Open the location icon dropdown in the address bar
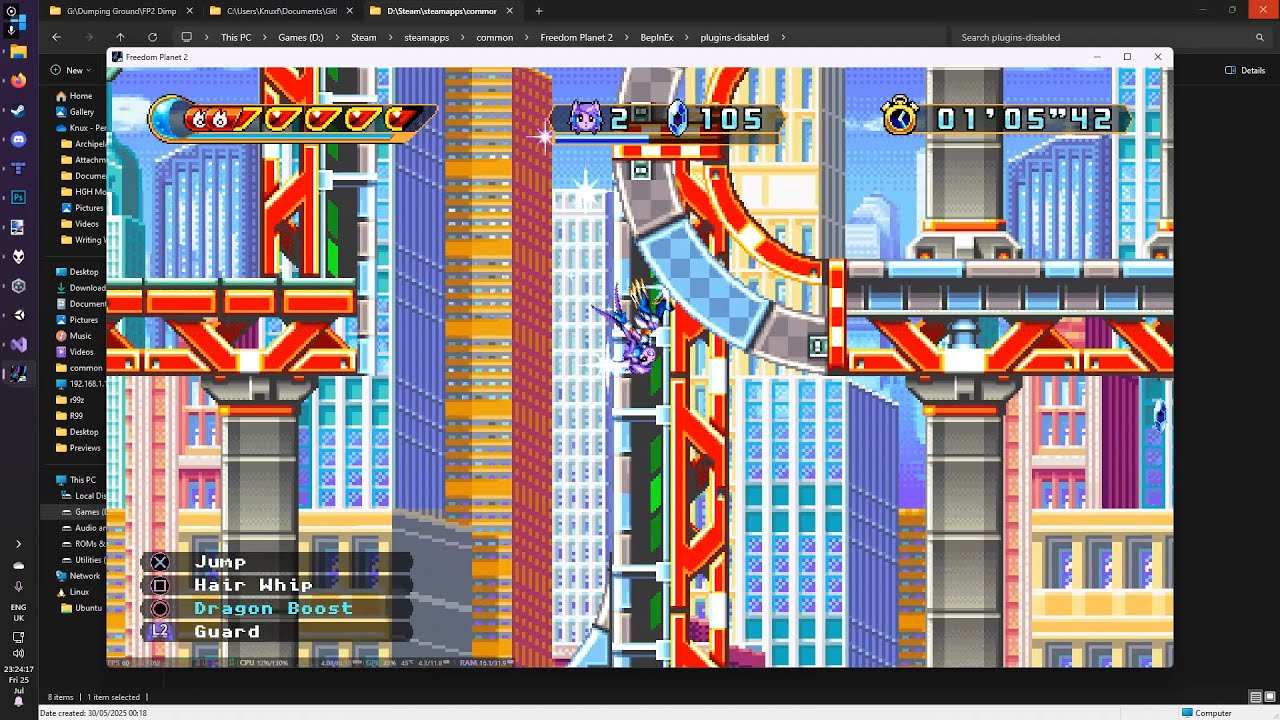The height and width of the screenshot is (720, 1280). [186, 37]
